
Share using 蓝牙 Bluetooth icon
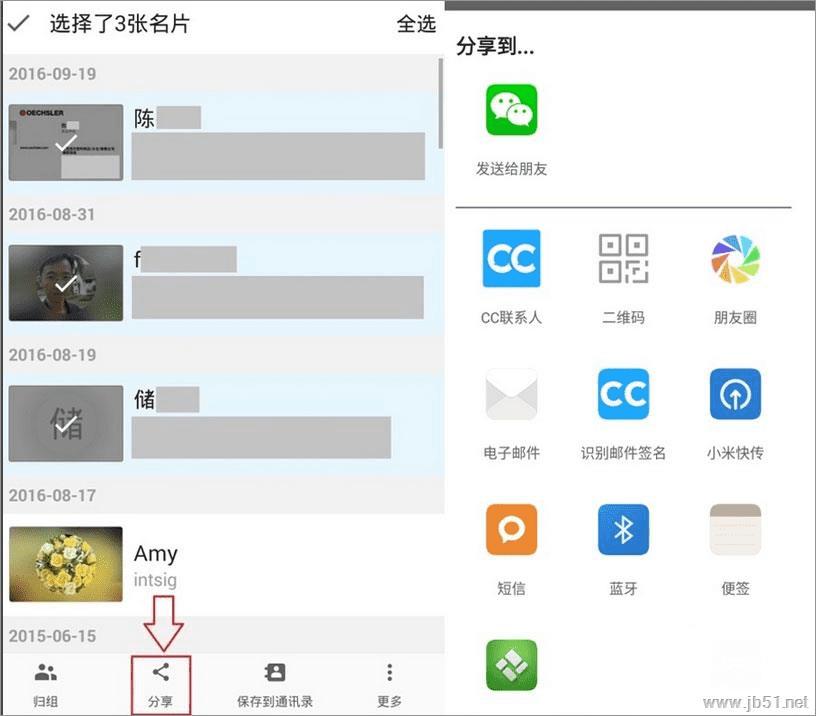(x=623, y=529)
